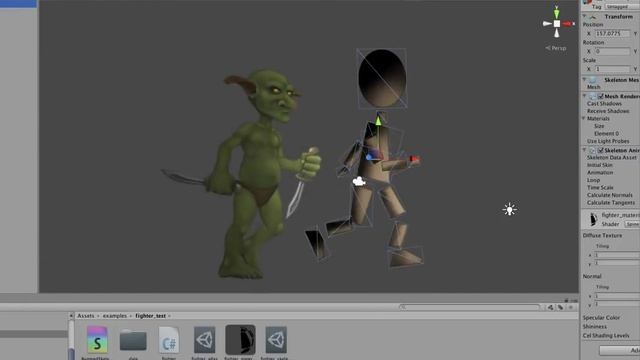Viewport: 640px width, 360px height.
Task: Open the data folder in project browser
Action: (x=133, y=340)
